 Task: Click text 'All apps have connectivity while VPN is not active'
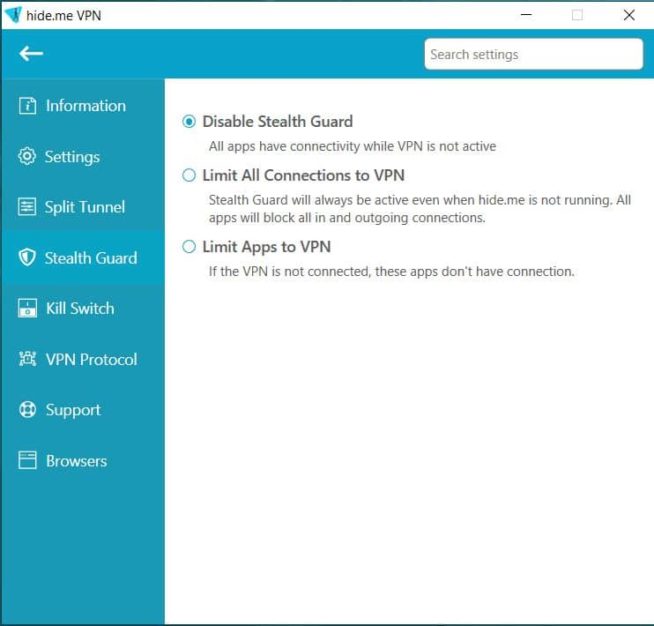[352, 146]
